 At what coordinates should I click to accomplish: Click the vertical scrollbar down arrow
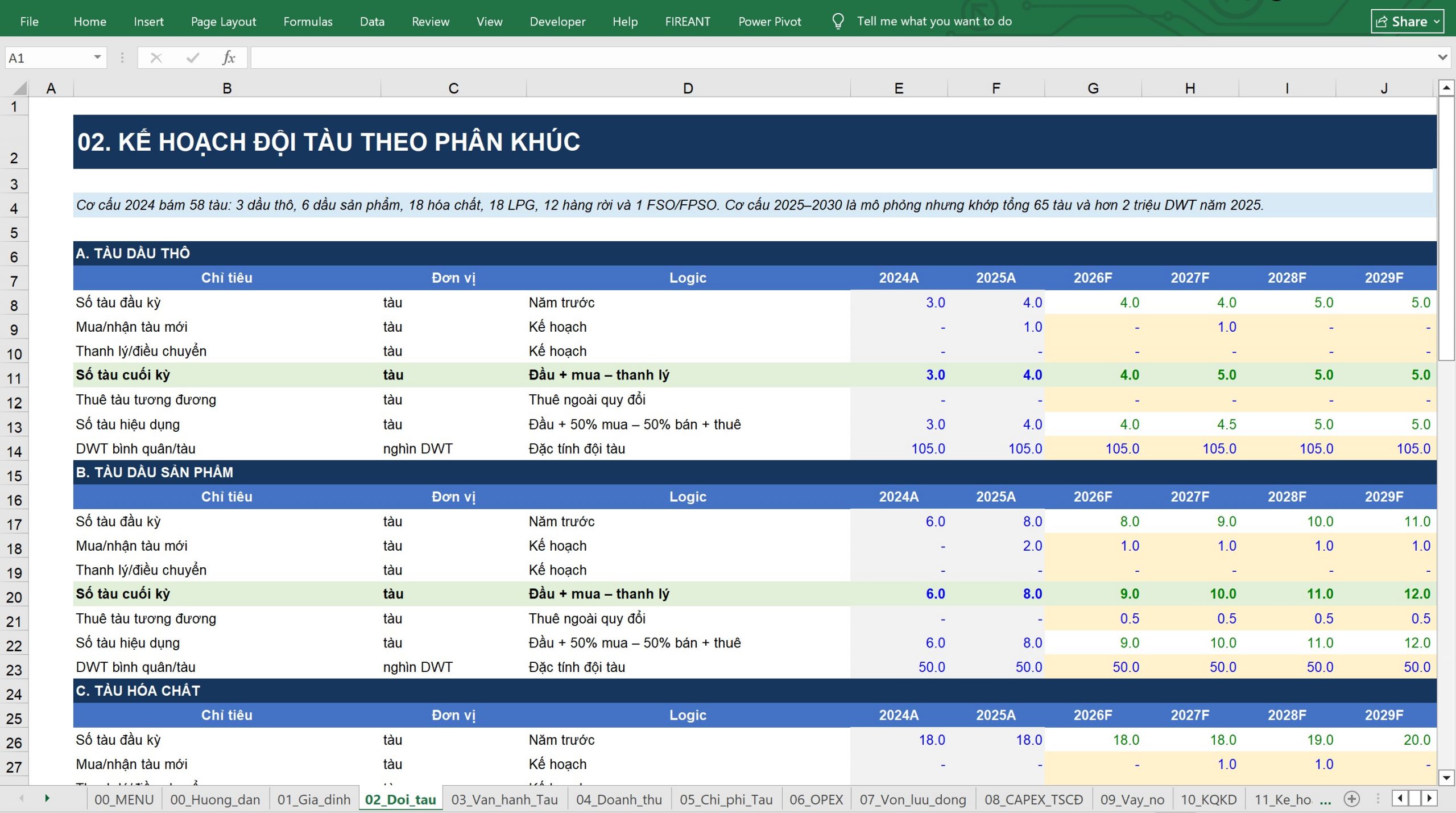1446,777
